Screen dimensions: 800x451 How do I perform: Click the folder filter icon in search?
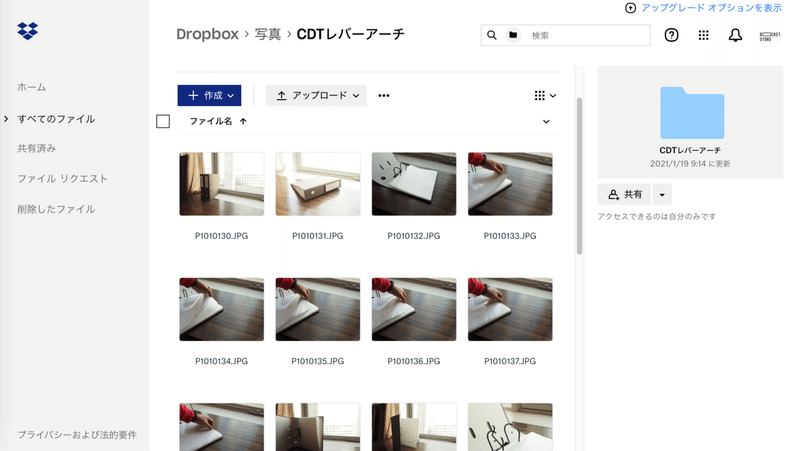point(513,35)
